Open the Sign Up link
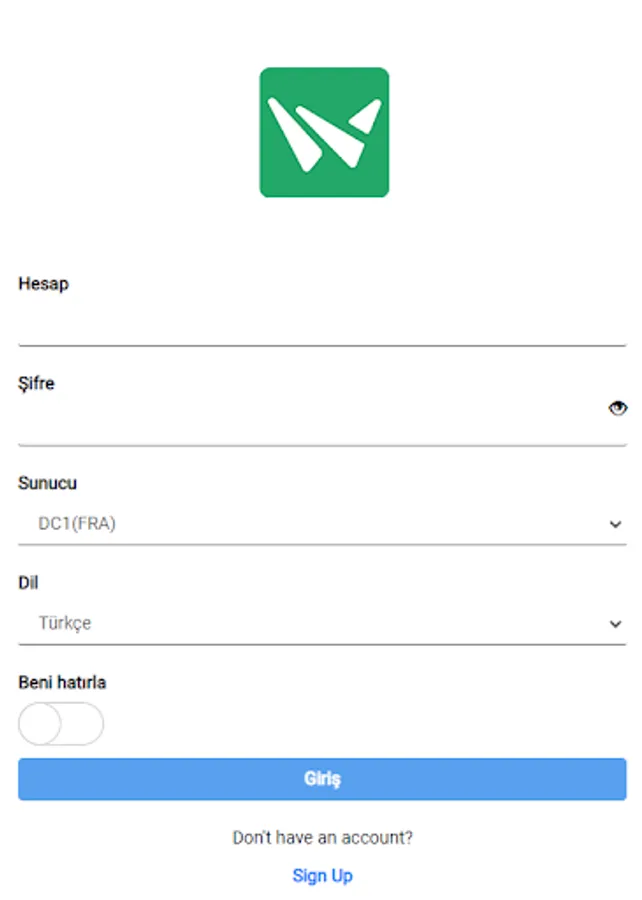Screen dimensions: 642x900 pos(322,876)
